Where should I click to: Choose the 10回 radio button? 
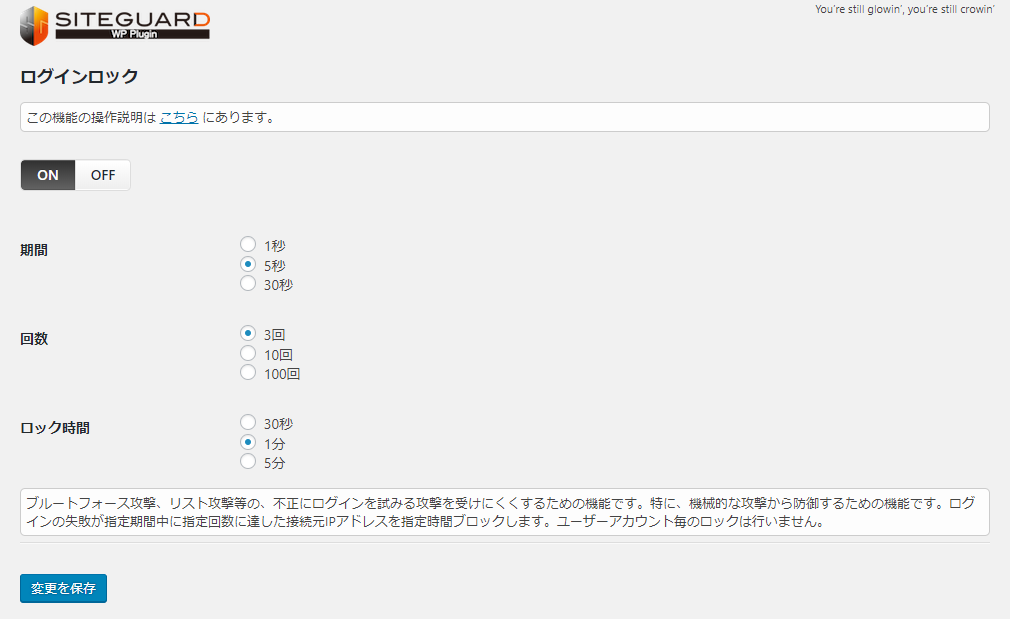point(248,353)
